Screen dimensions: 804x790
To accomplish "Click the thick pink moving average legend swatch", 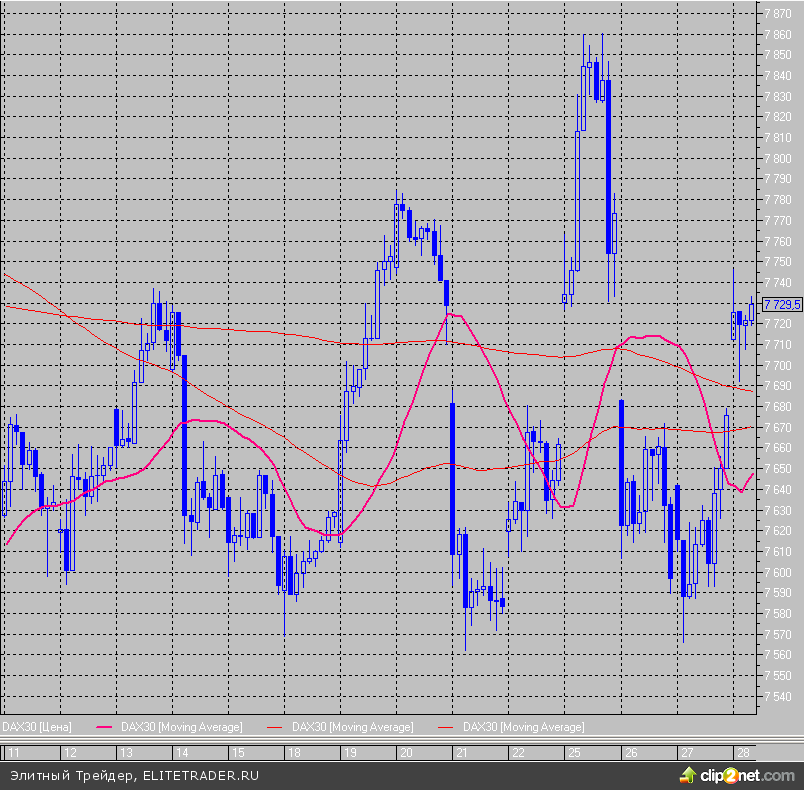I will (x=105, y=726).
